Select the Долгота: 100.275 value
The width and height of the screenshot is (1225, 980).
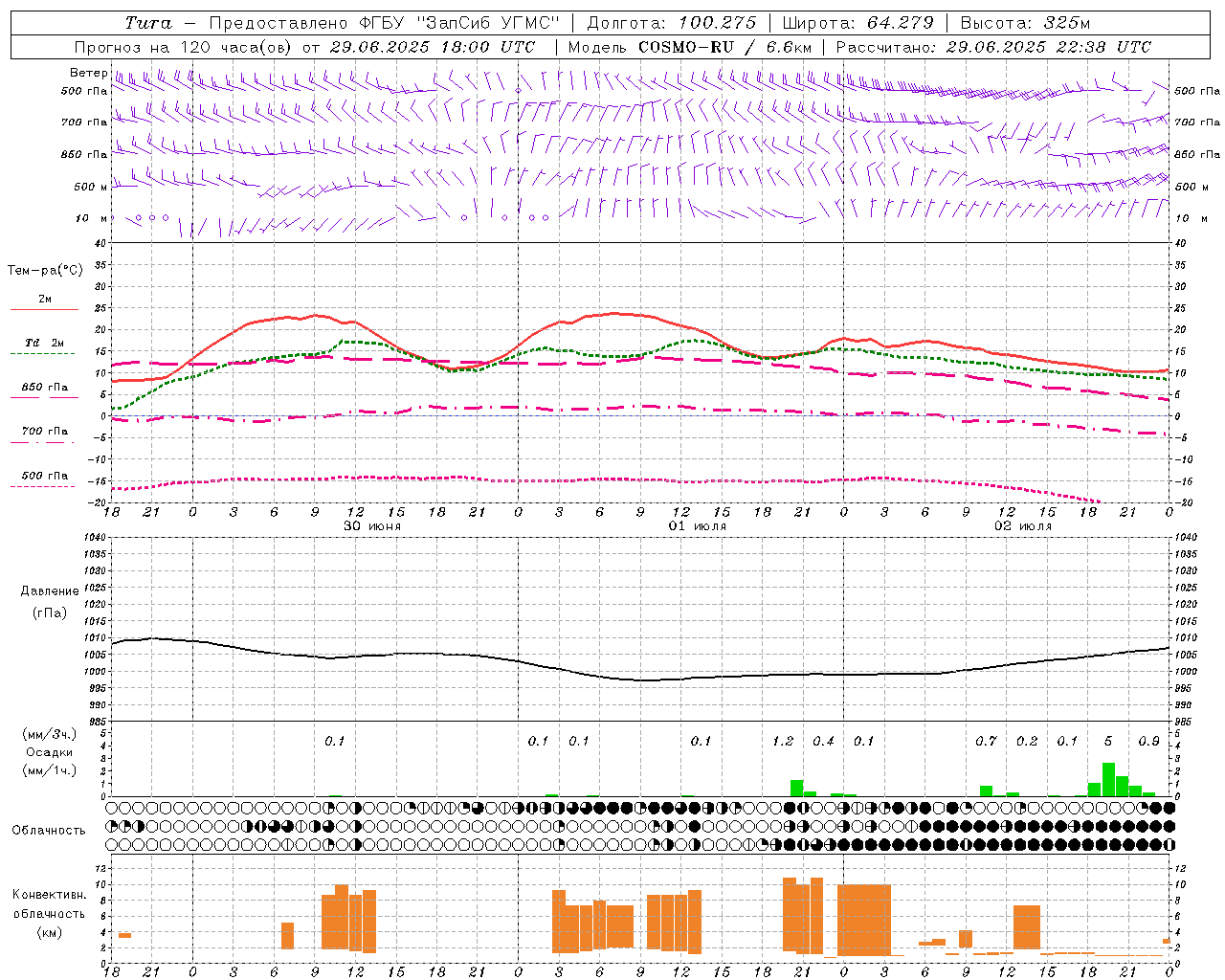671,23
